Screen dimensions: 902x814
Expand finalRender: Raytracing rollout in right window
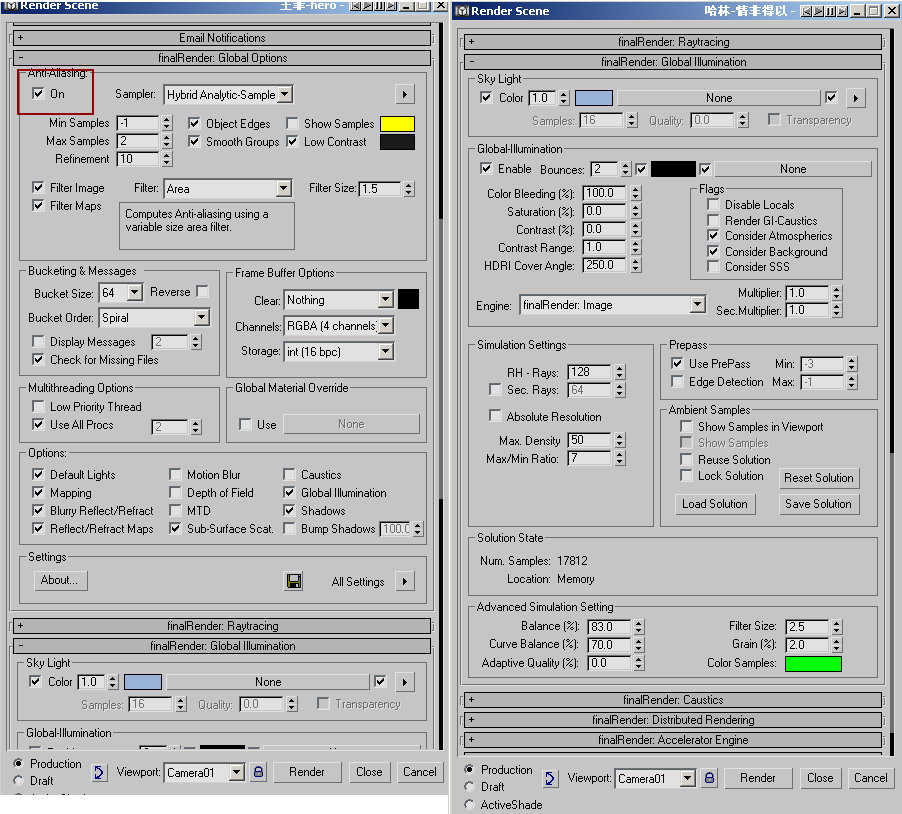(673, 42)
